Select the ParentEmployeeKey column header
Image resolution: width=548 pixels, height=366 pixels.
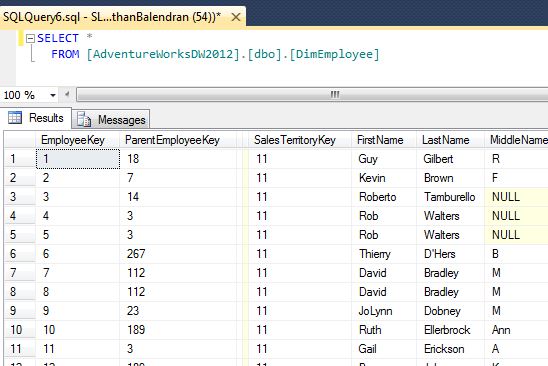click(178, 140)
